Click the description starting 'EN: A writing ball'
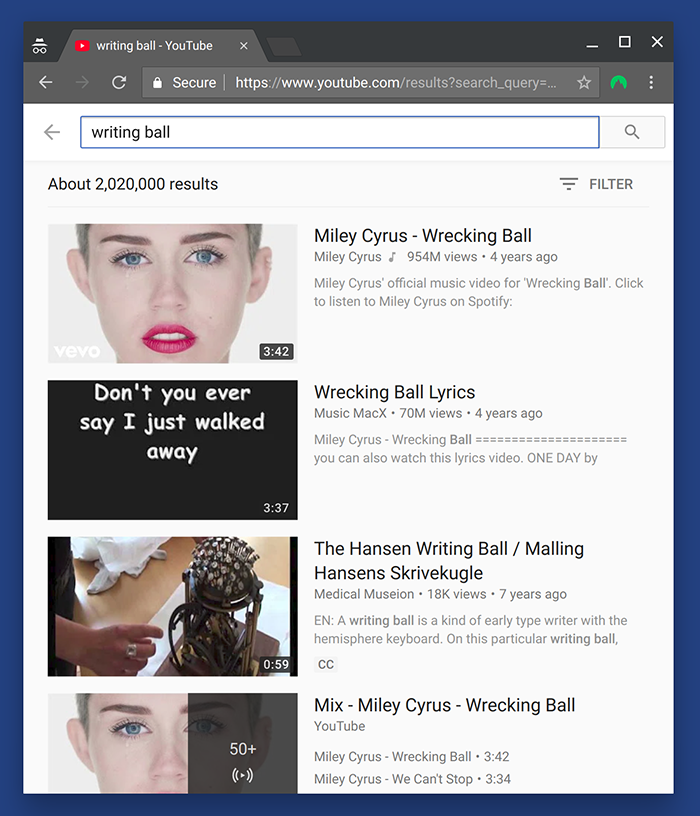Screen dimensions: 700x816 pos(470,630)
